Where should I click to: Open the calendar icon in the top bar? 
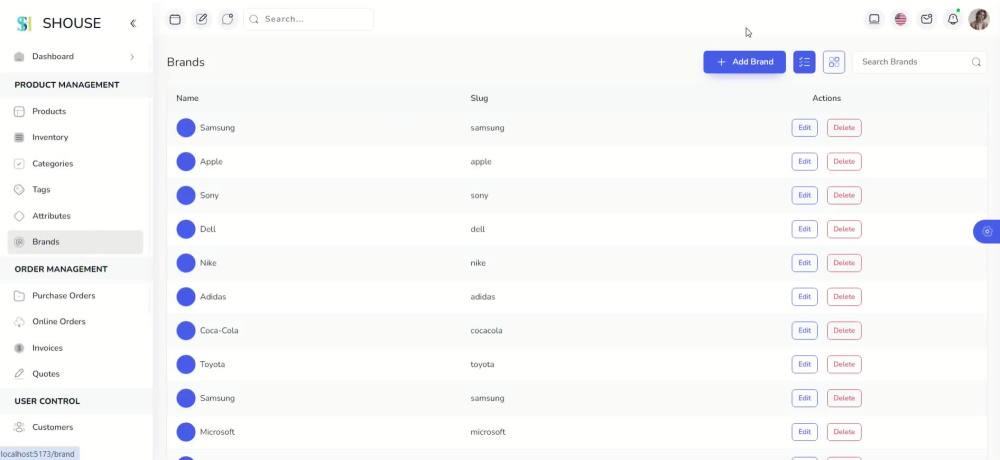[175, 19]
